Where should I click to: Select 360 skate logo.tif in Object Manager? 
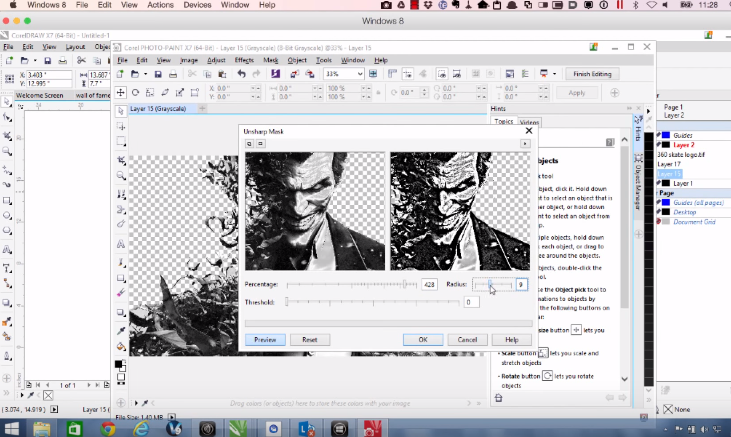tap(681, 154)
